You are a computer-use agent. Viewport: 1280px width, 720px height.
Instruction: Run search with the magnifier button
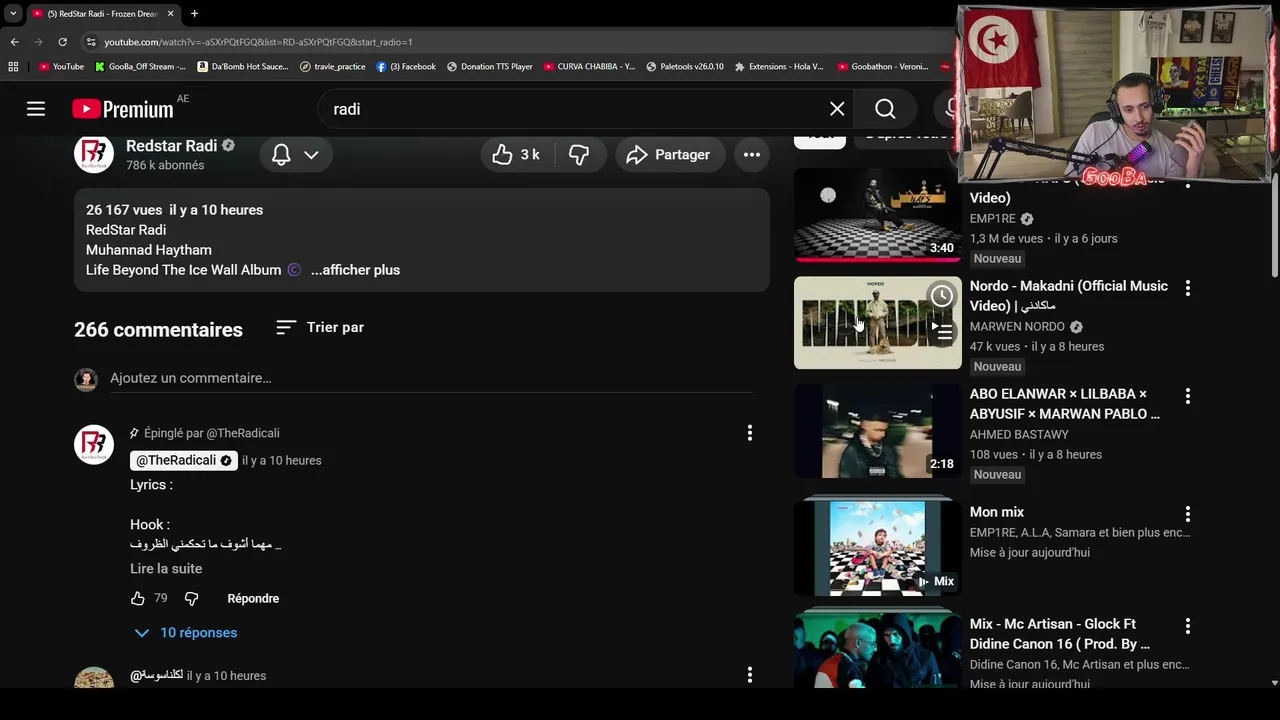pos(885,109)
